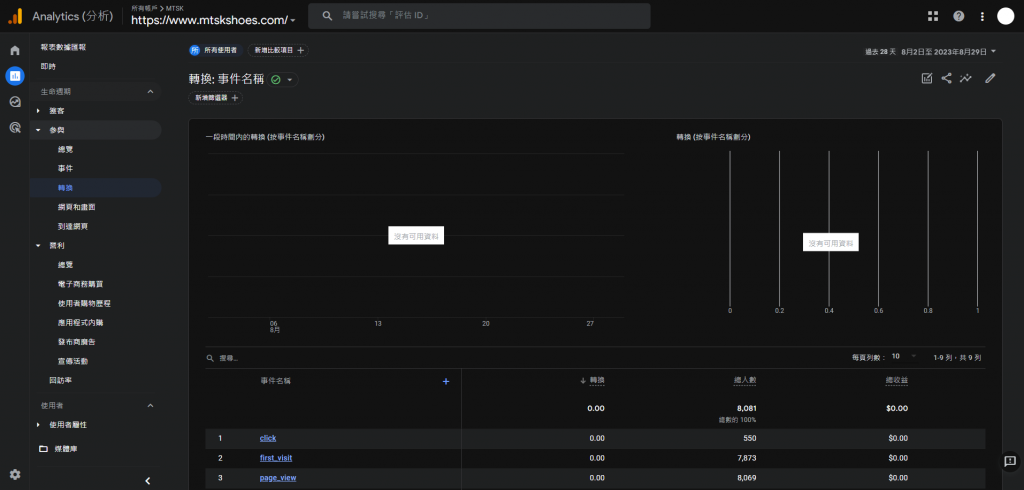Click the 8,081 total users value
Image resolution: width=1024 pixels, height=490 pixels.
(747, 408)
